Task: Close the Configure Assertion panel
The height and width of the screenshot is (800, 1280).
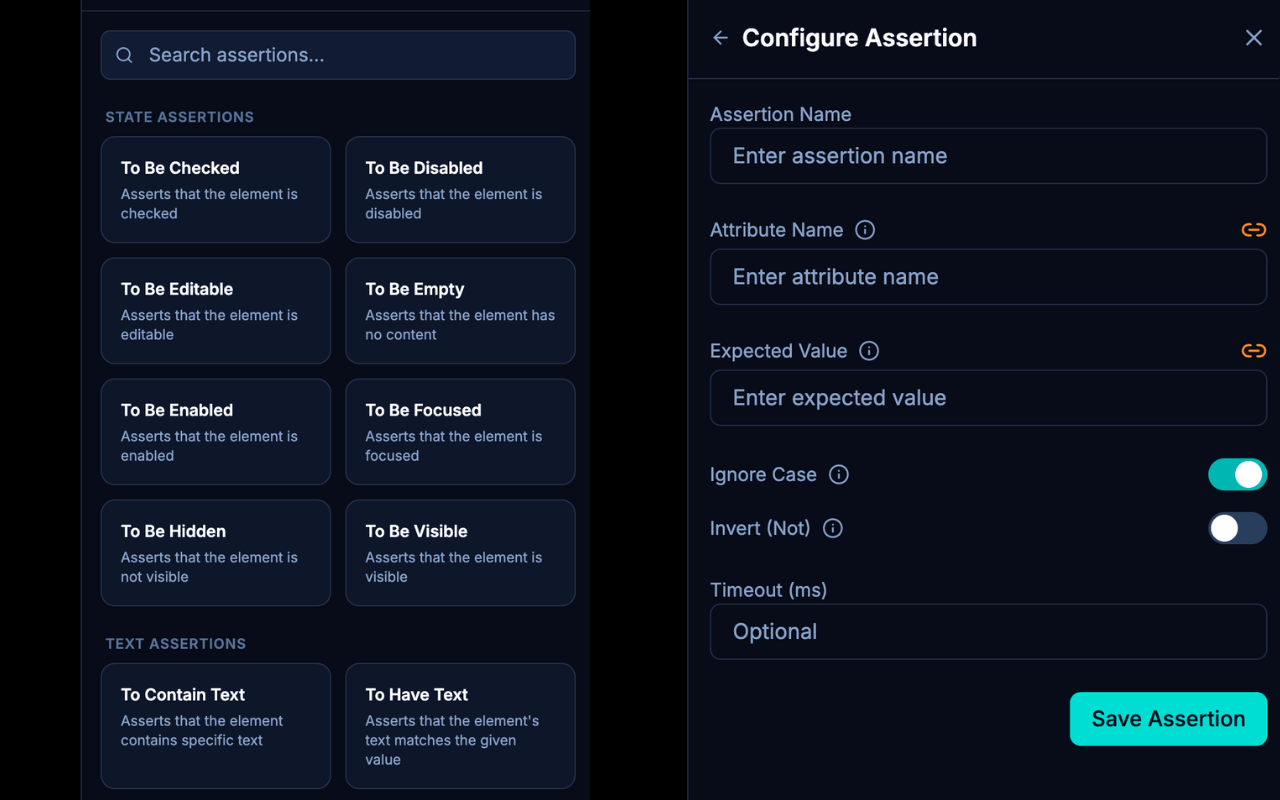Action: 1253,38
